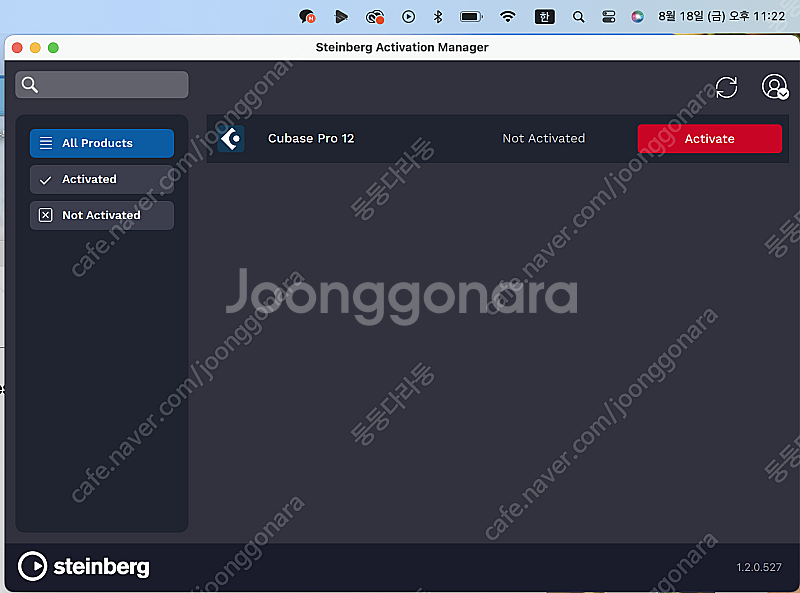Click the Not Activated status of Cubase Pro 12

pyautogui.click(x=543, y=138)
